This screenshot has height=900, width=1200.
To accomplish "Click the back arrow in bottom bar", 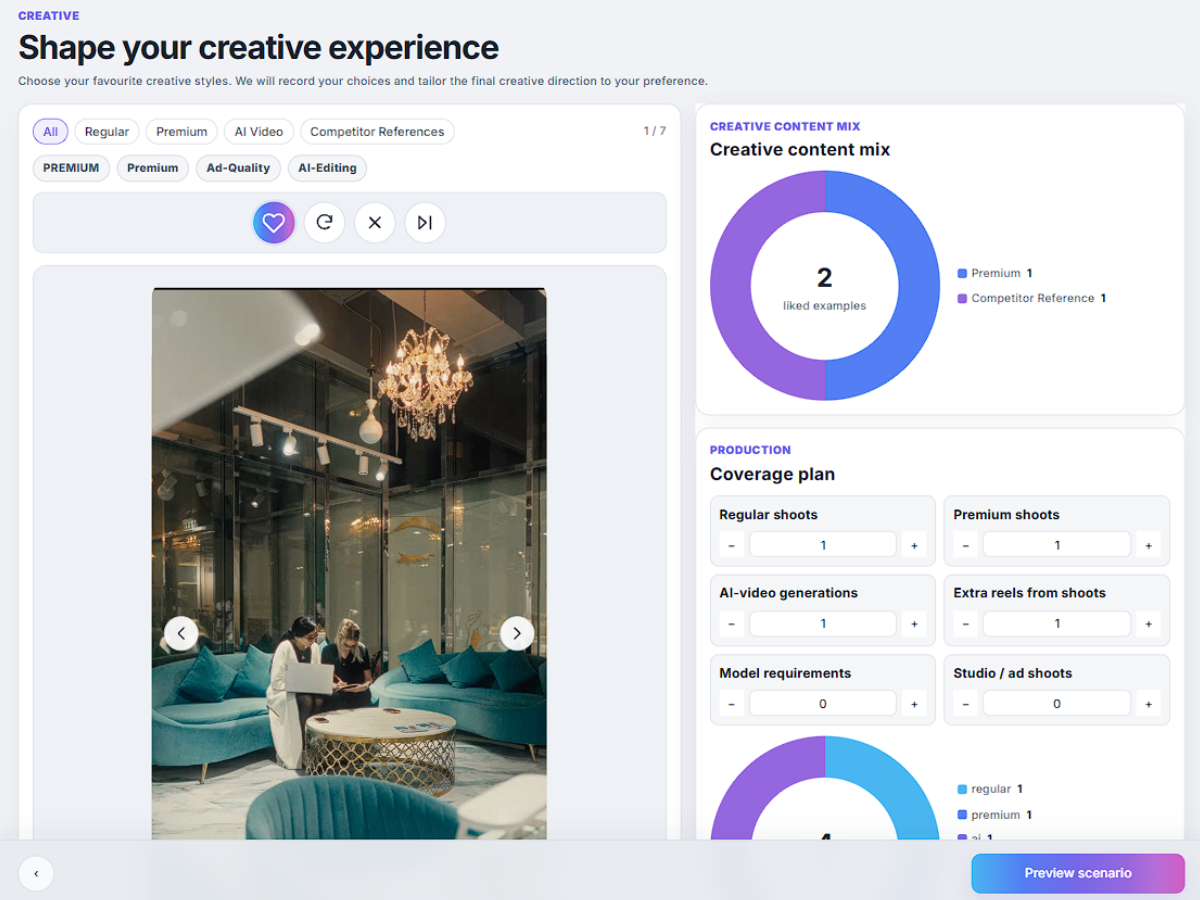I will (36, 873).
